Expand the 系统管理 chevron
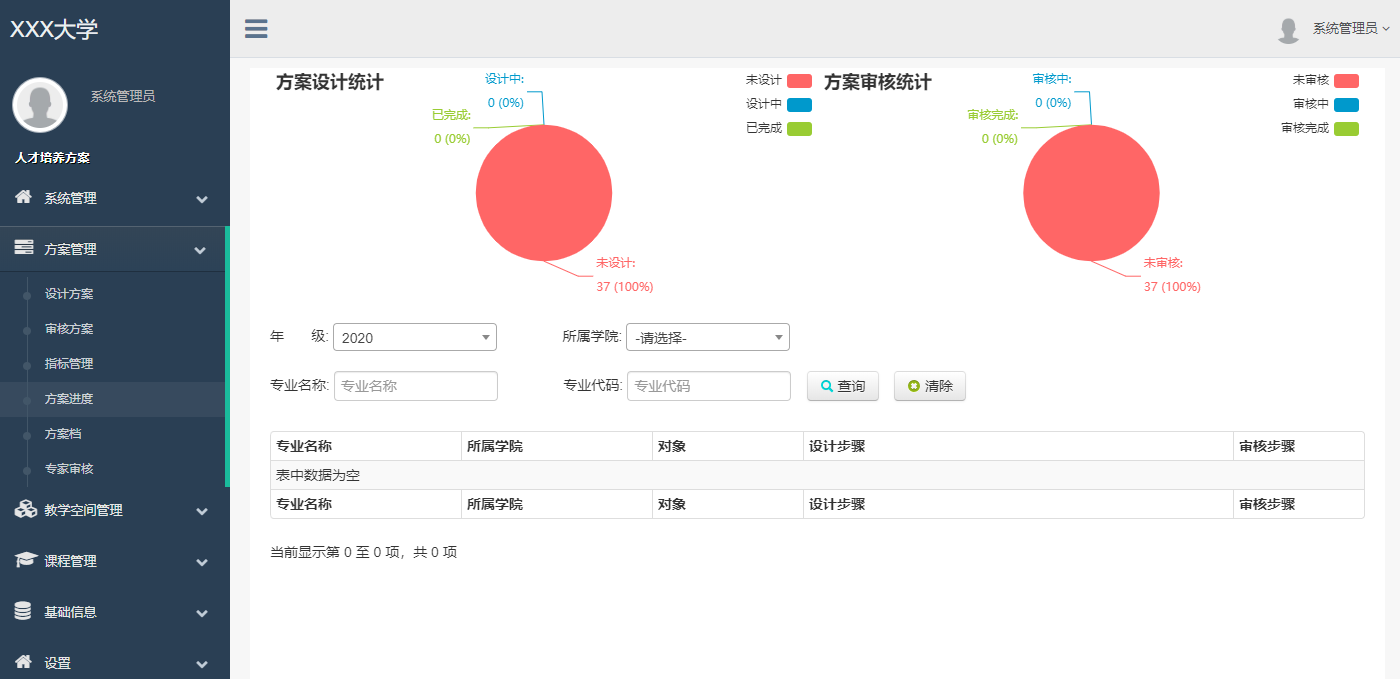The image size is (1400, 679). click(x=202, y=199)
